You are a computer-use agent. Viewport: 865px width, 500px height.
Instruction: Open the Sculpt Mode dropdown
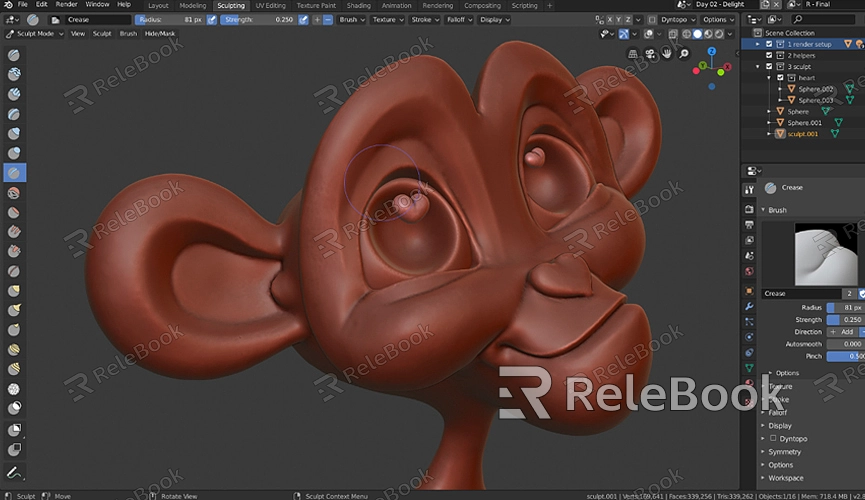point(34,34)
